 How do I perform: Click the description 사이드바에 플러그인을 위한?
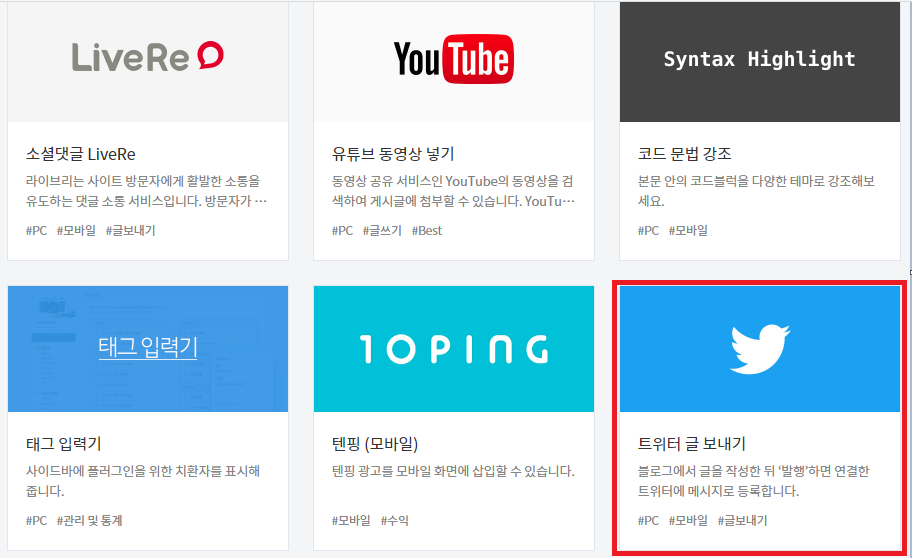pos(143,481)
